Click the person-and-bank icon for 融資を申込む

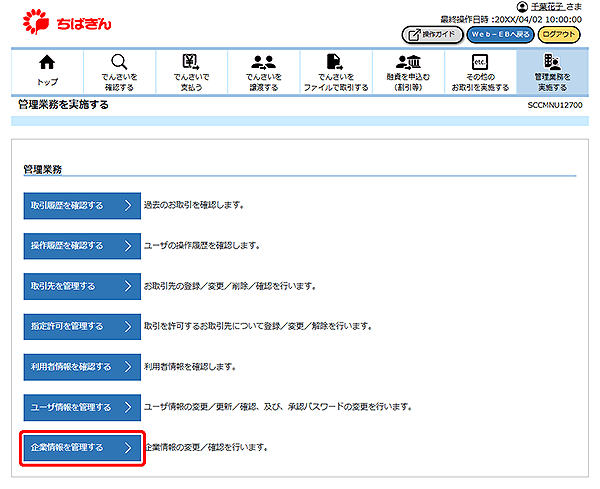click(408, 62)
